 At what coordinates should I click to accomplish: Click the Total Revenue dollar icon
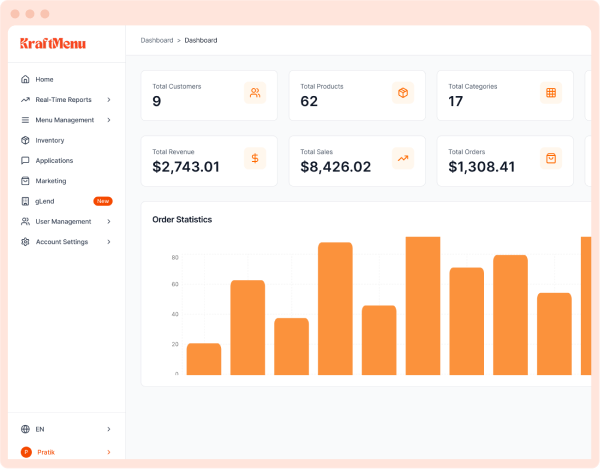click(255, 158)
